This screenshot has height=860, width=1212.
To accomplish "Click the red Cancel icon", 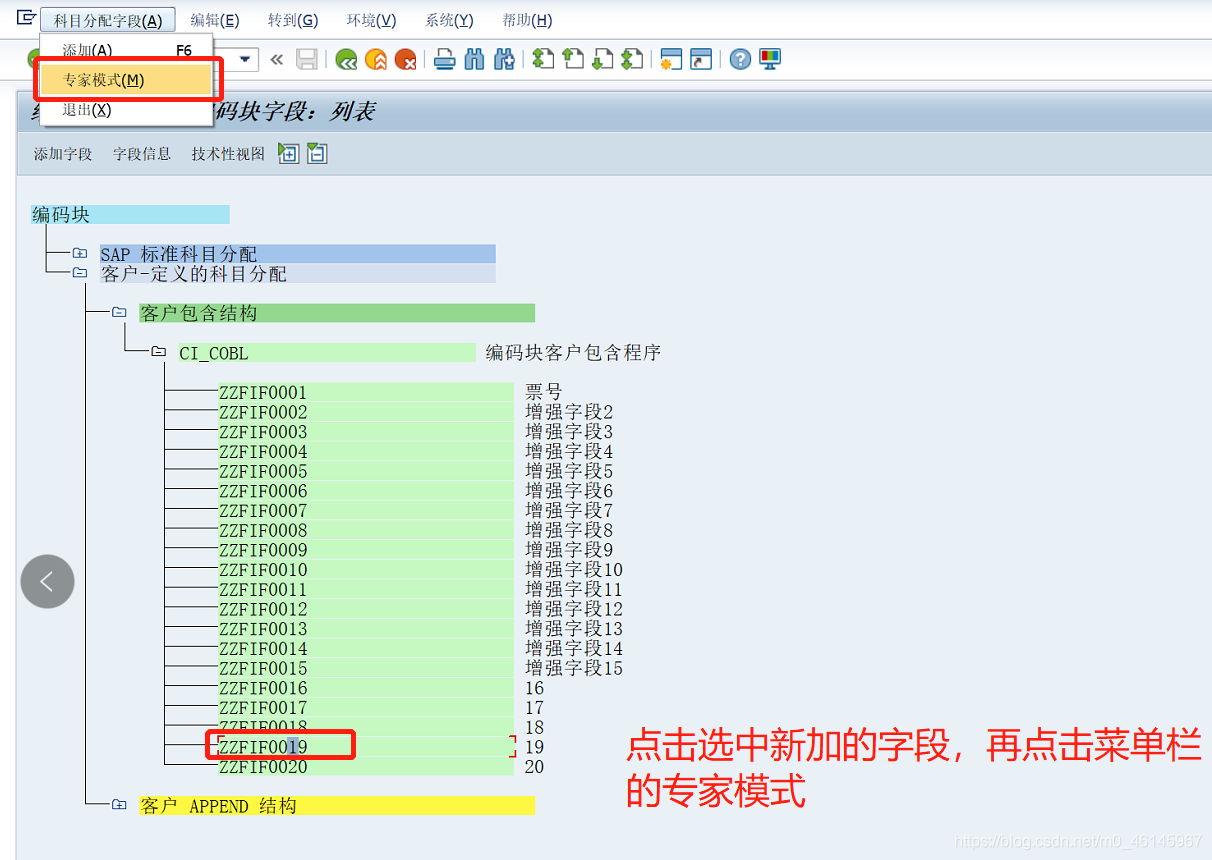I will point(406,59).
